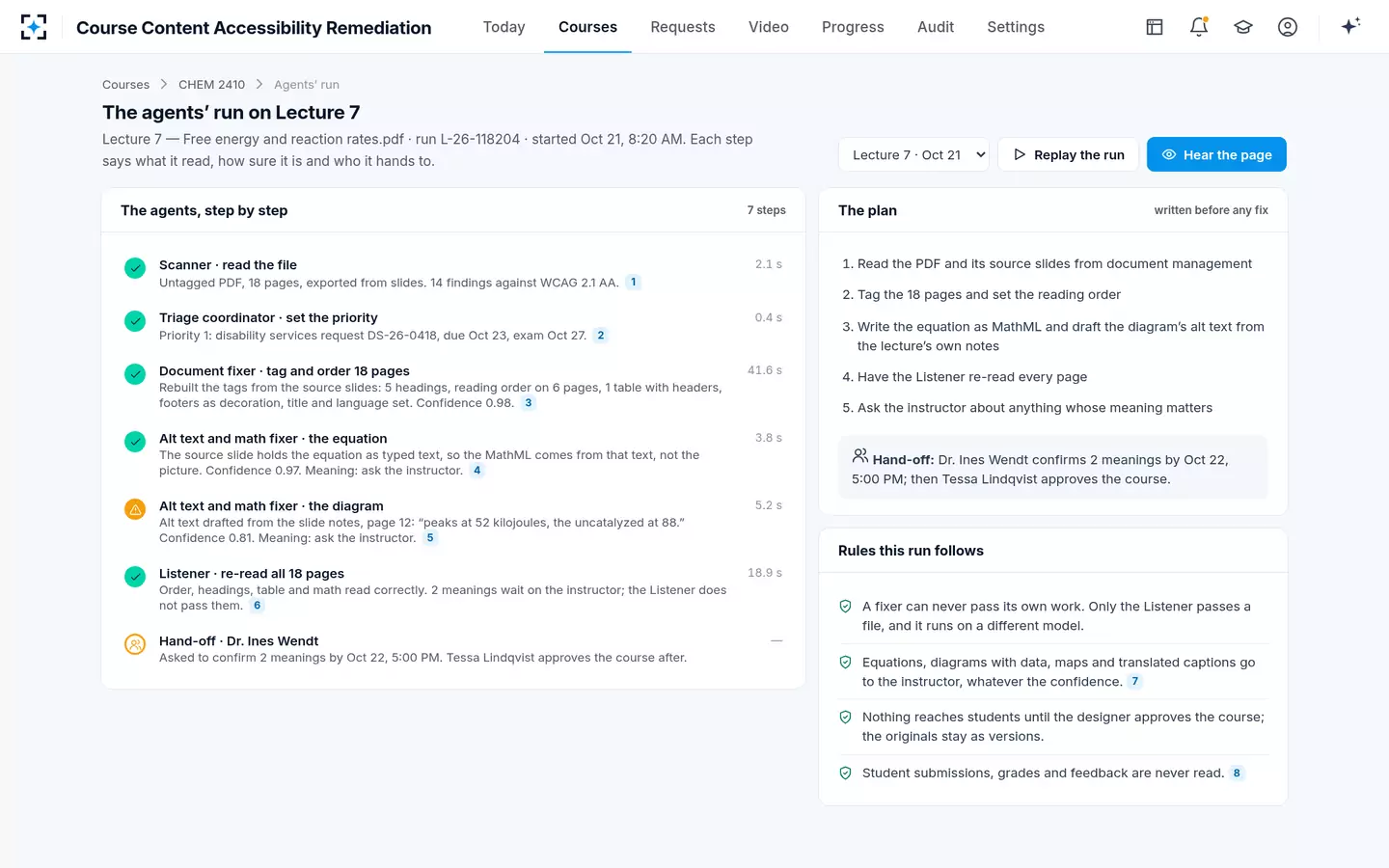Click the Scanner step green check icon
This screenshot has width=1389, height=868.
(135, 268)
